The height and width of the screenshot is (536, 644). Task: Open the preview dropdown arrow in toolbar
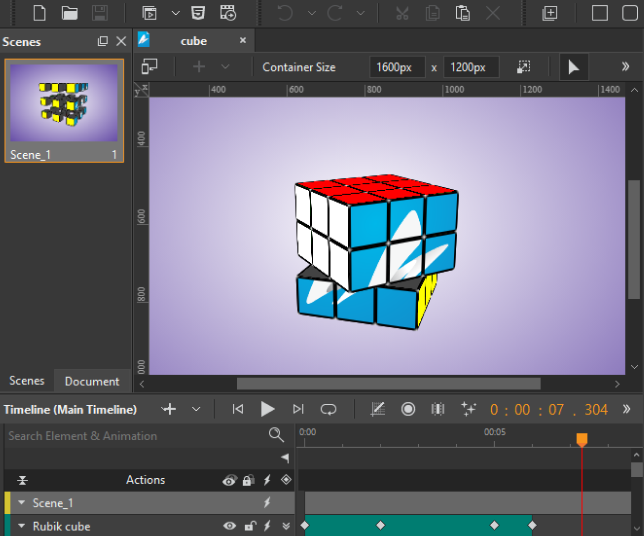tap(175, 13)
